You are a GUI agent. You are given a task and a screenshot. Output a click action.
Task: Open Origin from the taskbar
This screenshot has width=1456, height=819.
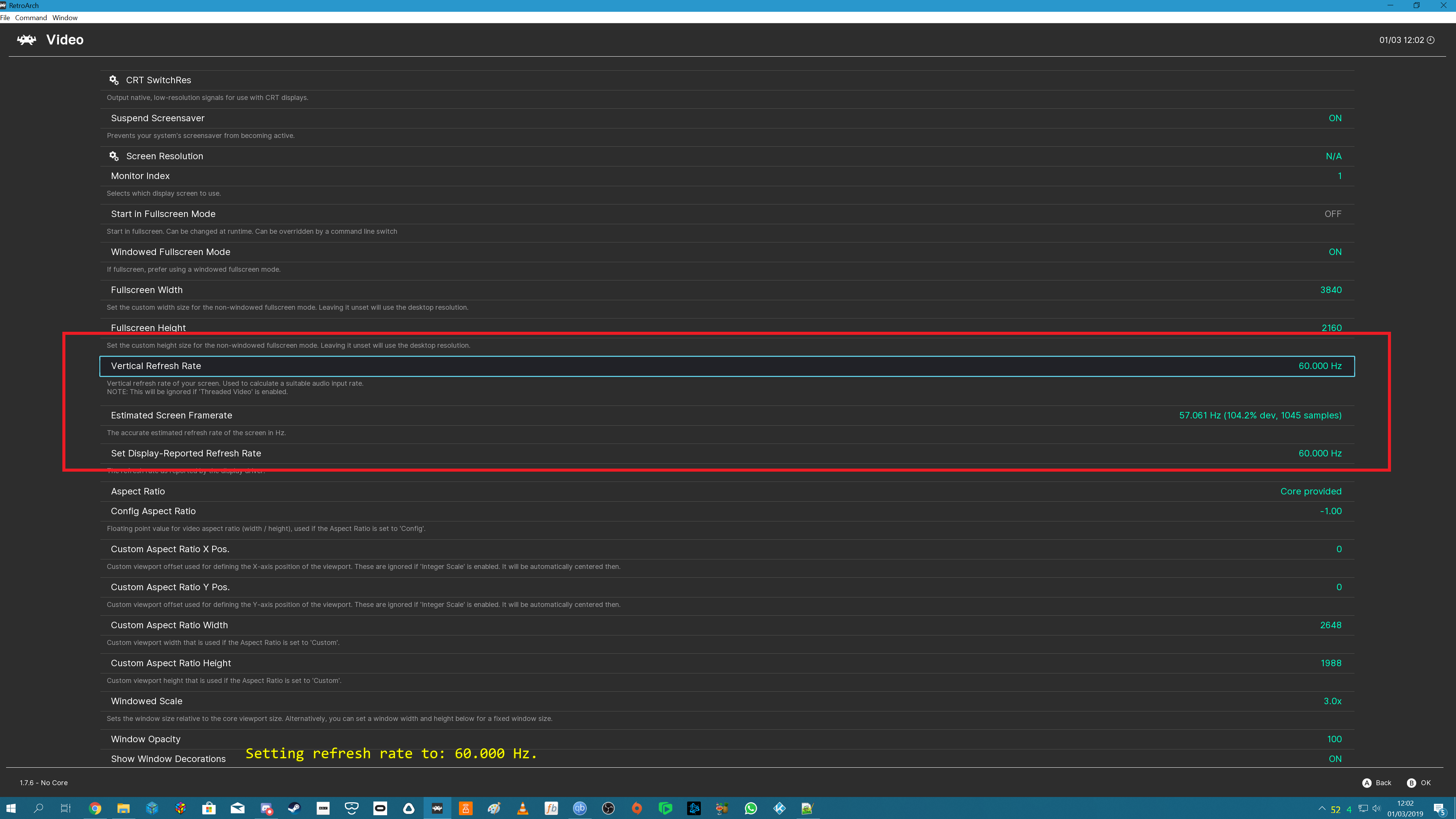click(637, 808)
